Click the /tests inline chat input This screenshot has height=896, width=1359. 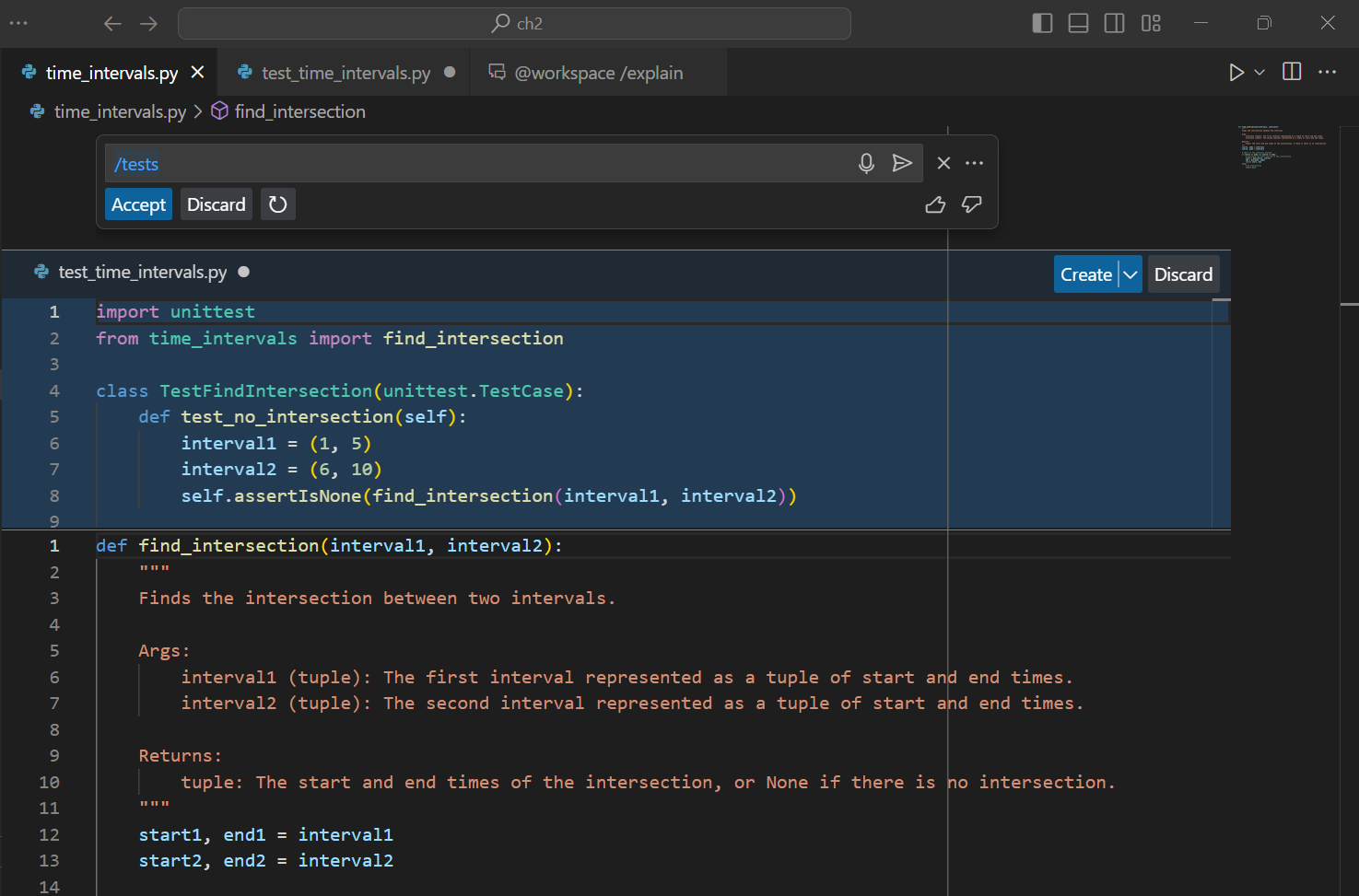[479, 164]
